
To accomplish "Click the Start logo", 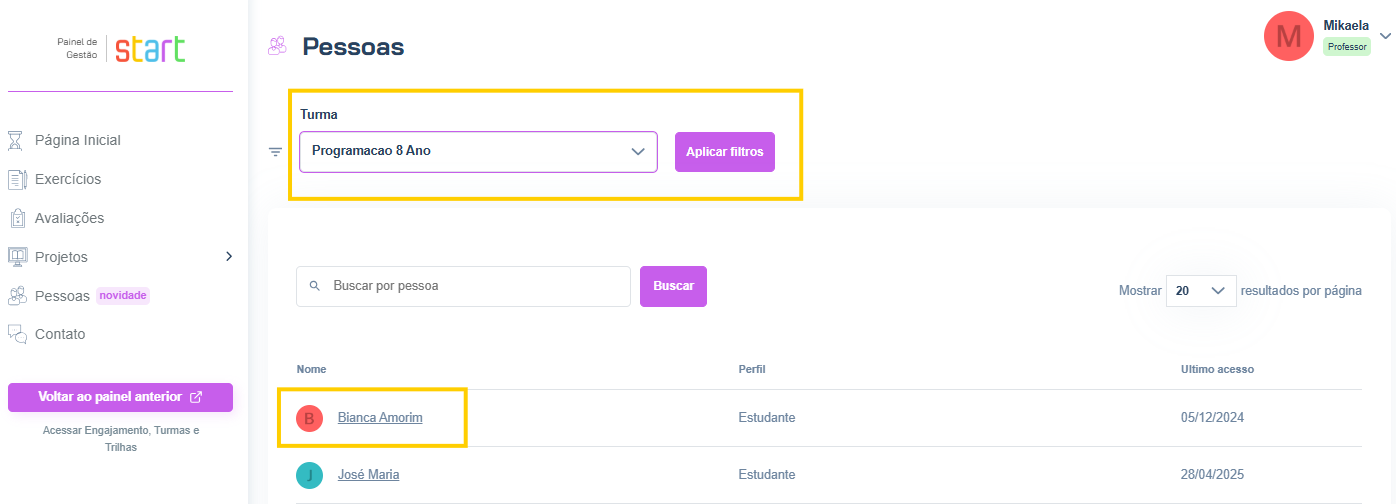I will pos(150,49).
